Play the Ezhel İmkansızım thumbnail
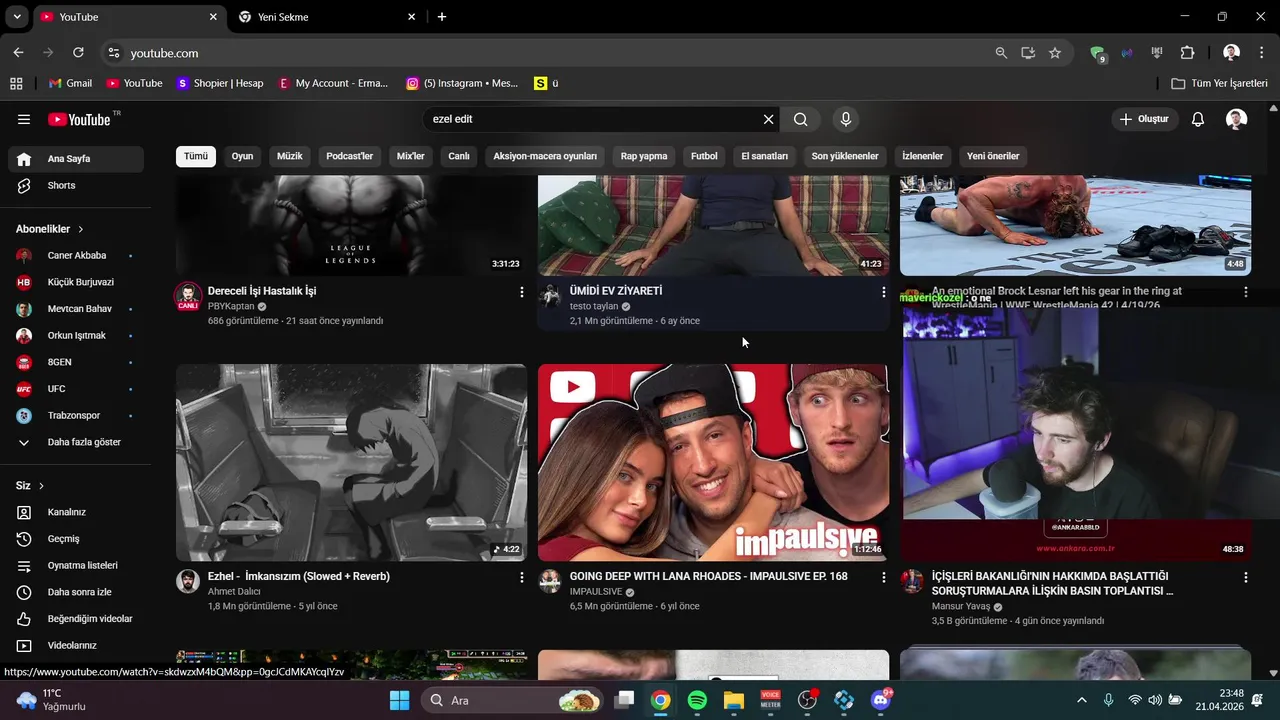The width and height of the screenshot is (1280, 720). 351,462
